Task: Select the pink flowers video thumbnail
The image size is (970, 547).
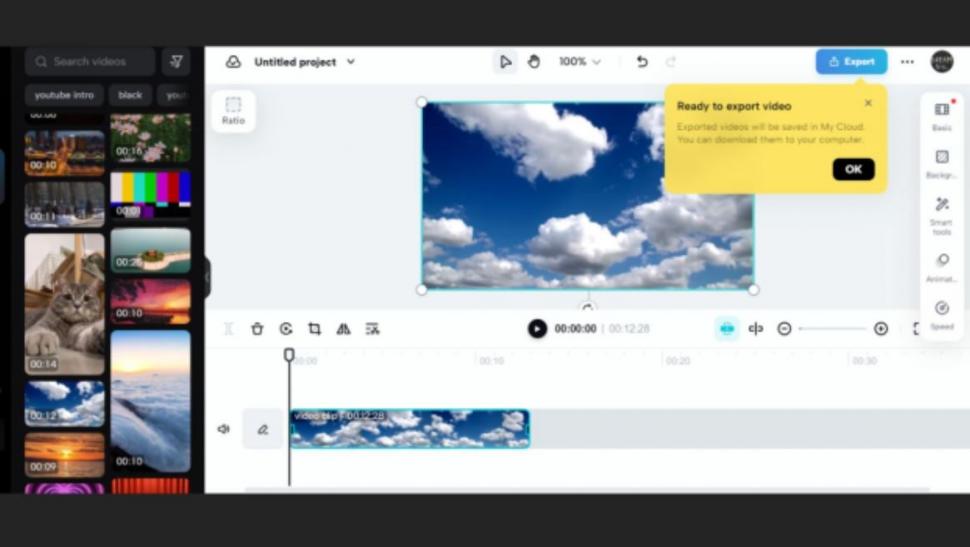Action: point(150,137)
